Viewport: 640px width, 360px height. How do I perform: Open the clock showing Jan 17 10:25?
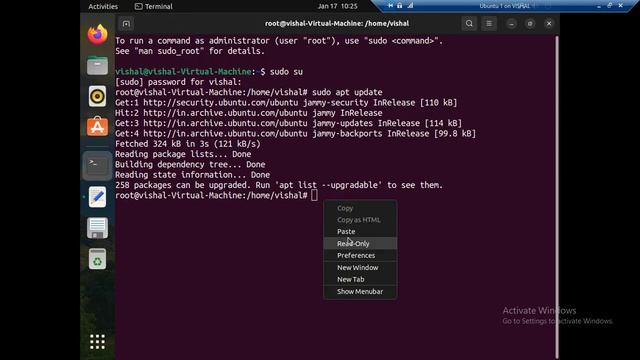coord(338,6)
